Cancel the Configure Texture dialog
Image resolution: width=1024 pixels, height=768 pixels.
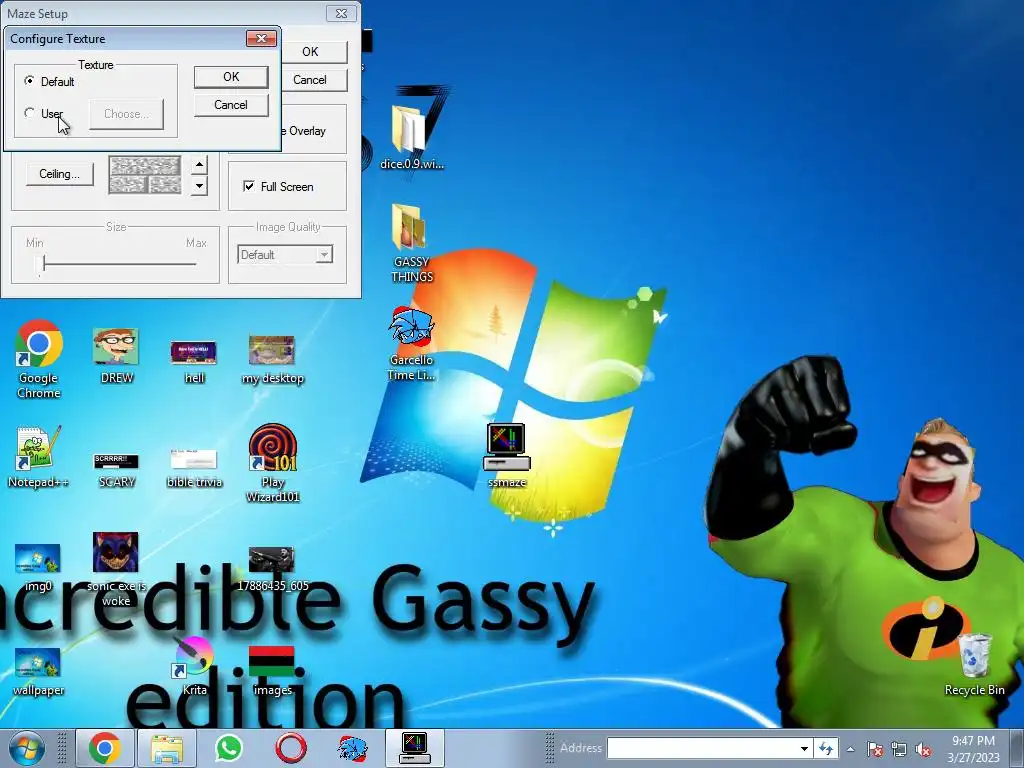[231, 105]
